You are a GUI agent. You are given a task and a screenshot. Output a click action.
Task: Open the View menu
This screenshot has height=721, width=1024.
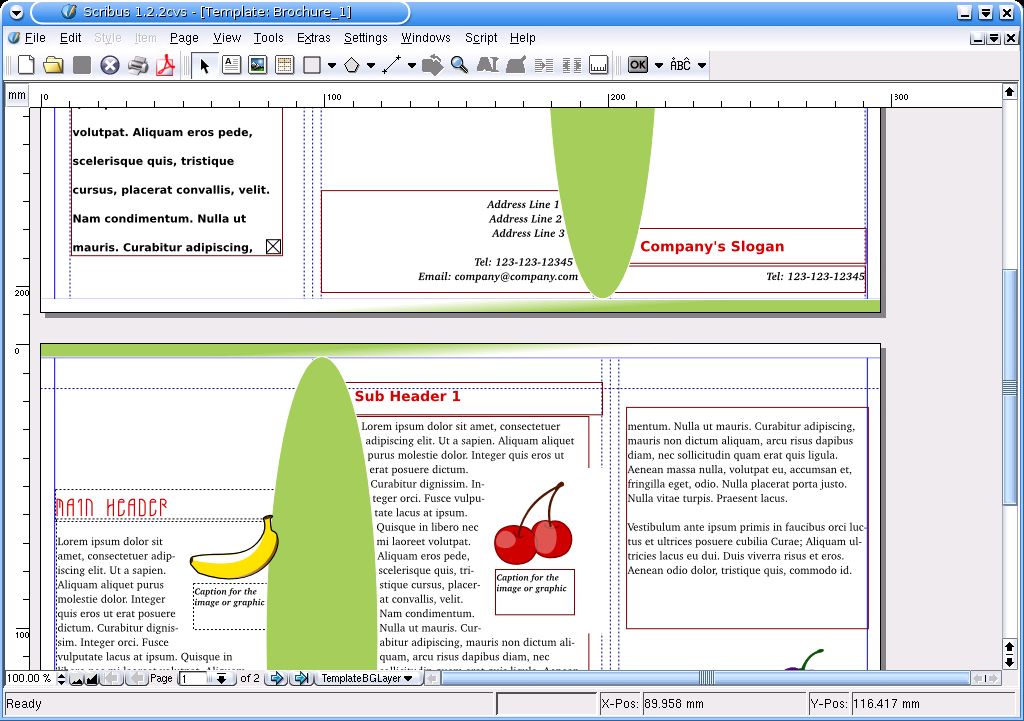click(227, 38)
